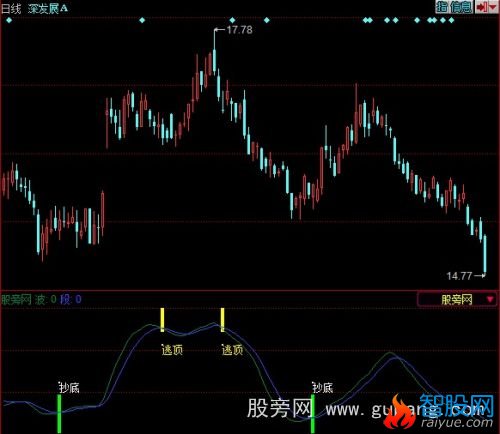Open the 股旁网 indicator selector box
Image resolution: width=500 pixels, height=434 pixels.
457,299
